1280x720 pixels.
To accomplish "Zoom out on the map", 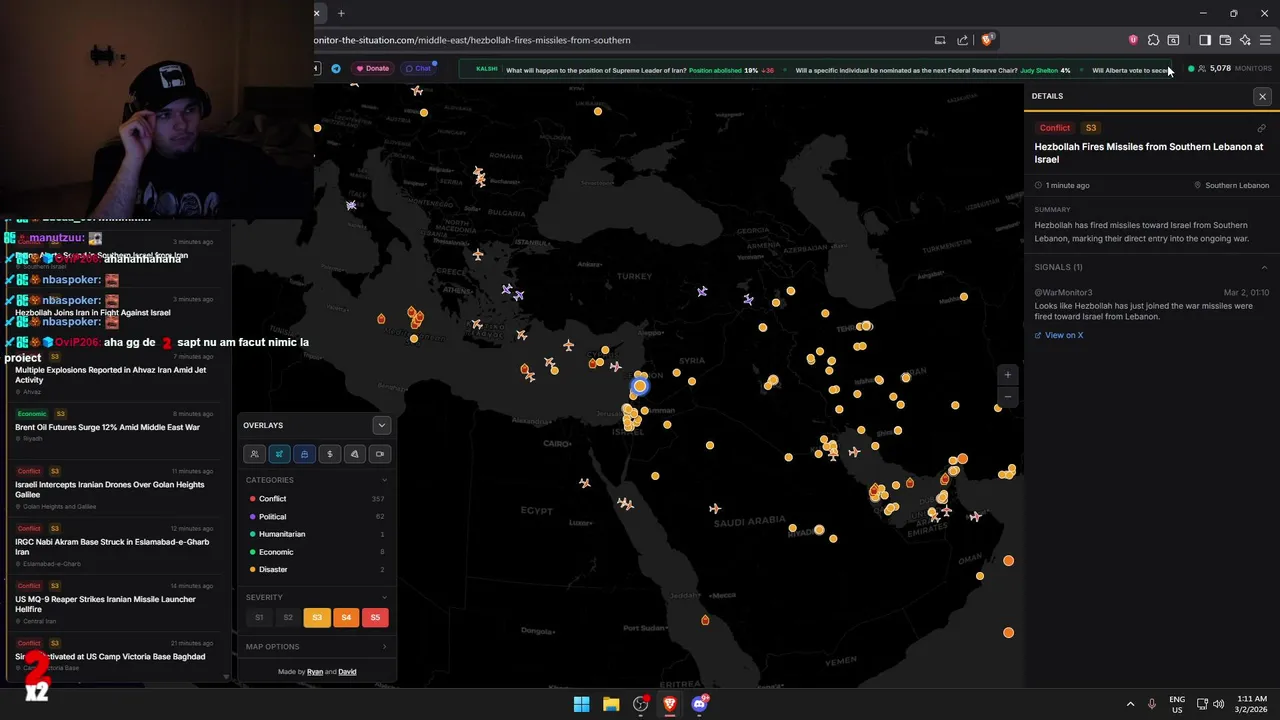I will pos(1008,396).
